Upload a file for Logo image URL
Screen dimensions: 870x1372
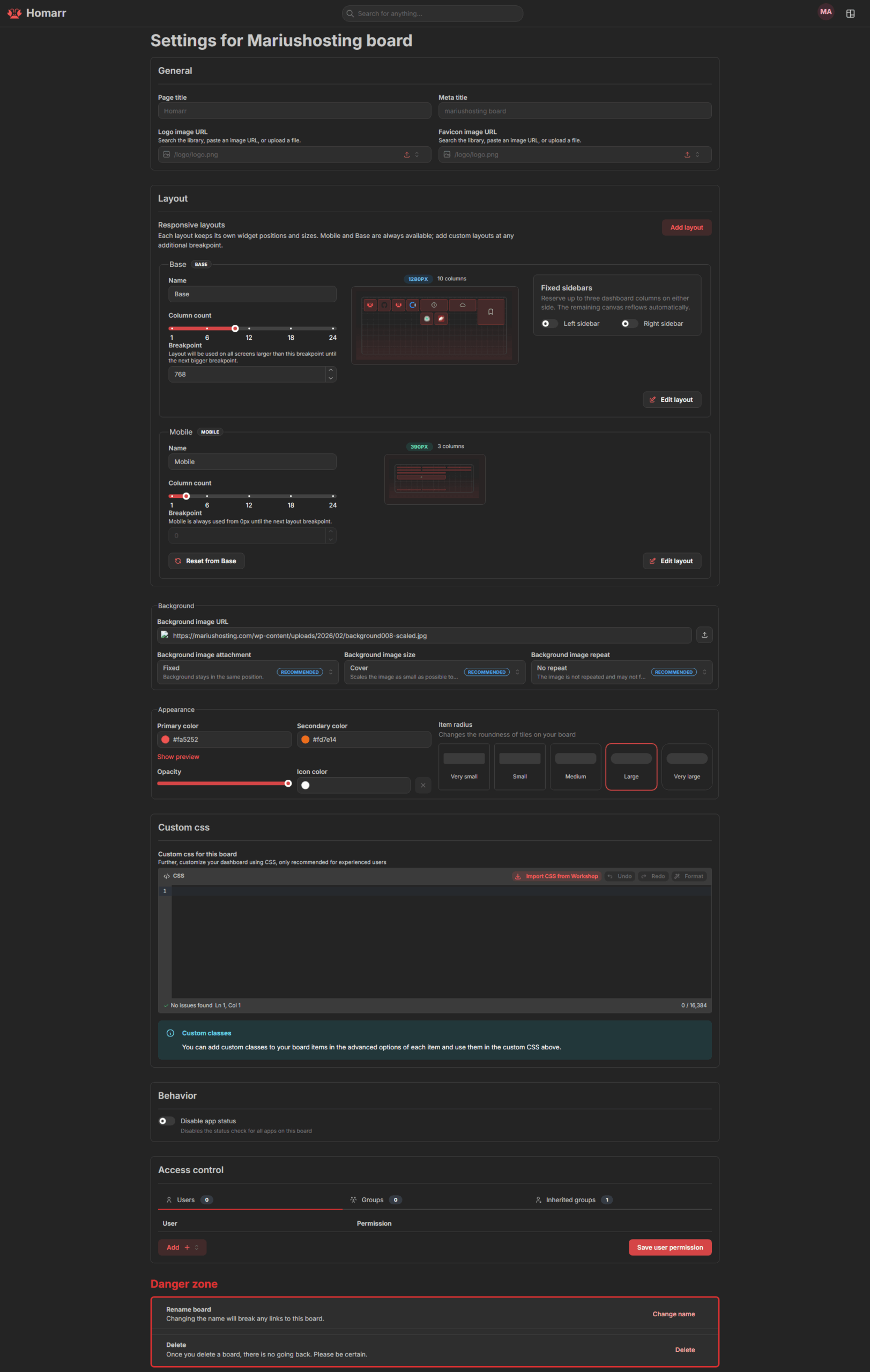(x=407, y=154)
